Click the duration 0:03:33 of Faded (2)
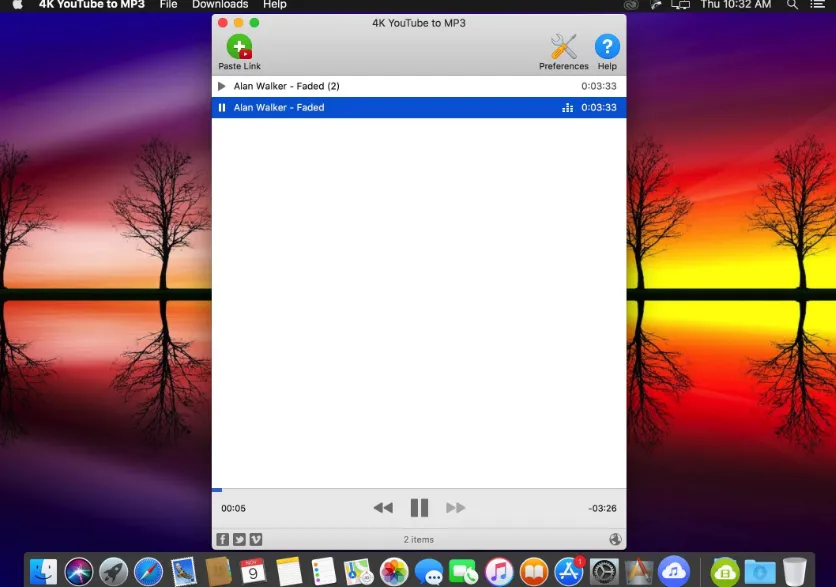The width and height of the screenshot is (836, 587). (x=599, y=86)
